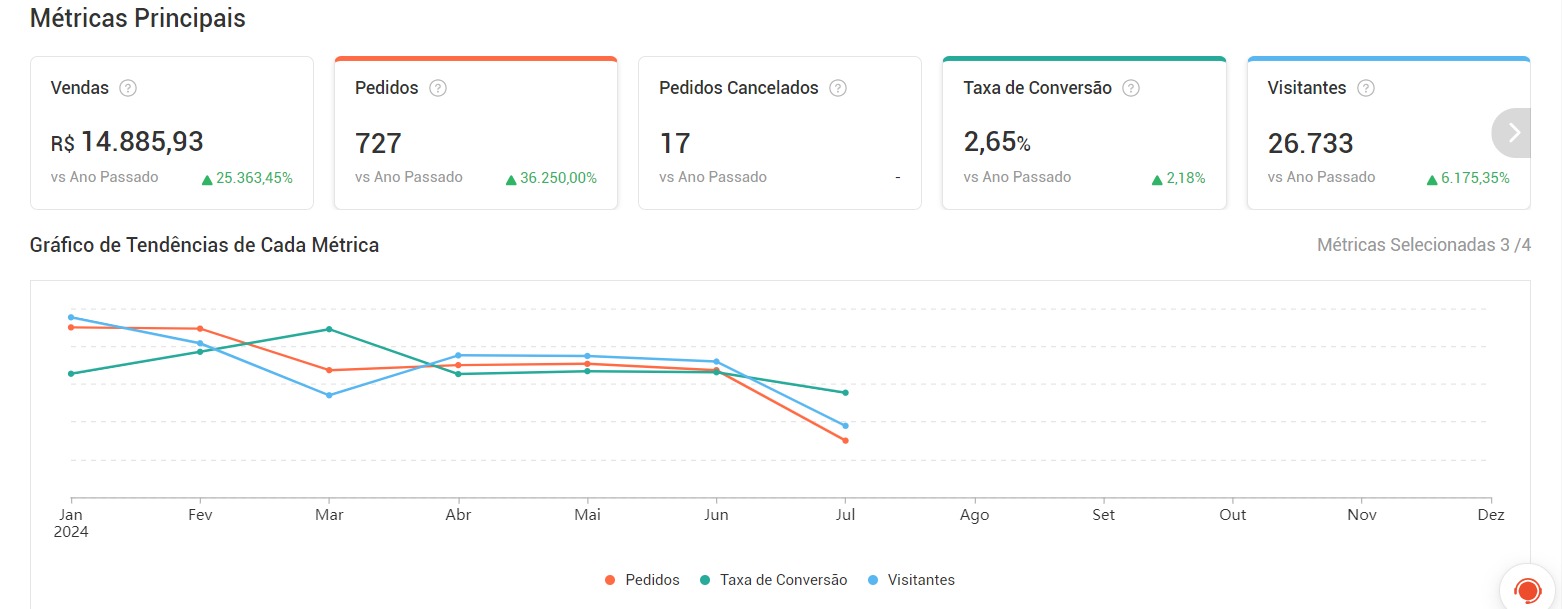
Task: Deselect the Taxa de Conversão card
Action: pos(1084,133)
